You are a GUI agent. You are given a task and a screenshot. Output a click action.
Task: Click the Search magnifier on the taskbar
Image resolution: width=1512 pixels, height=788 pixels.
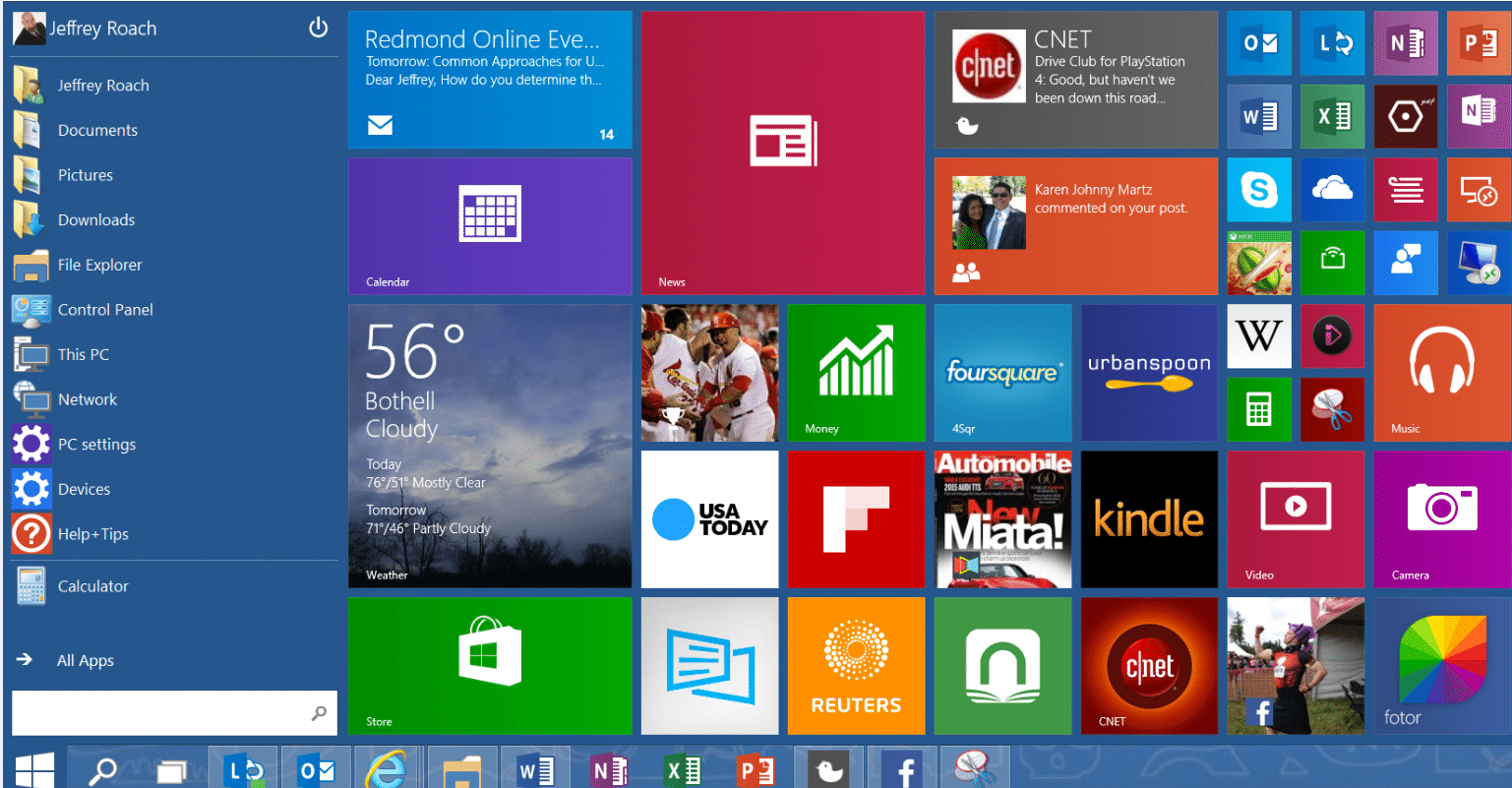102,770
